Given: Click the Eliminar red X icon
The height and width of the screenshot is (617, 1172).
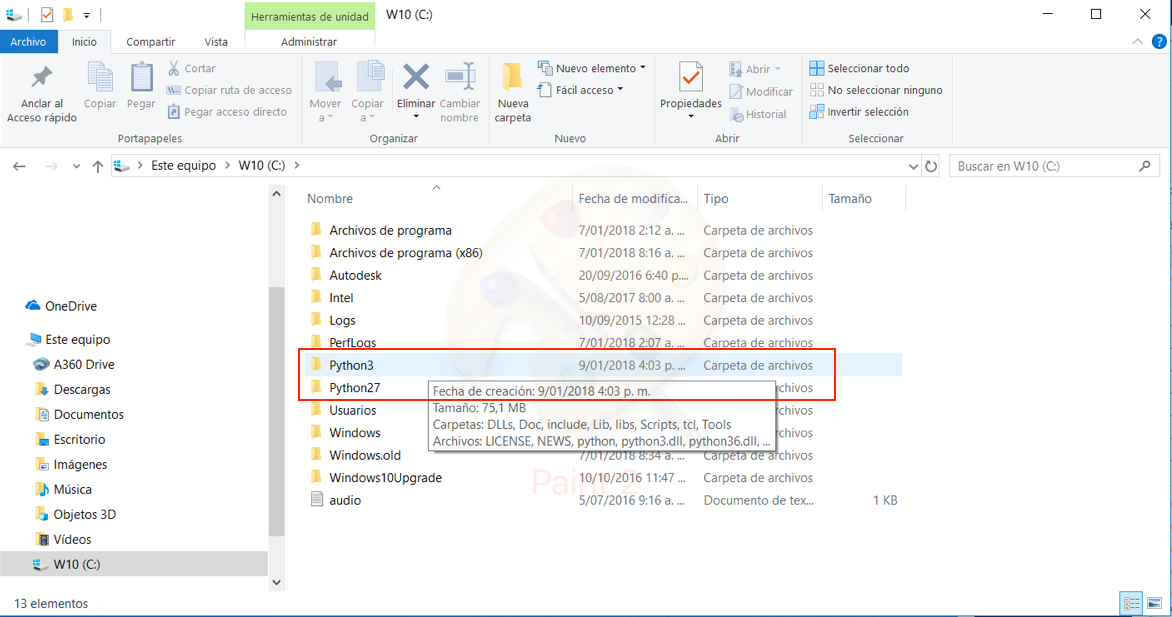Looking at the screenshot, I should (416, 77).
